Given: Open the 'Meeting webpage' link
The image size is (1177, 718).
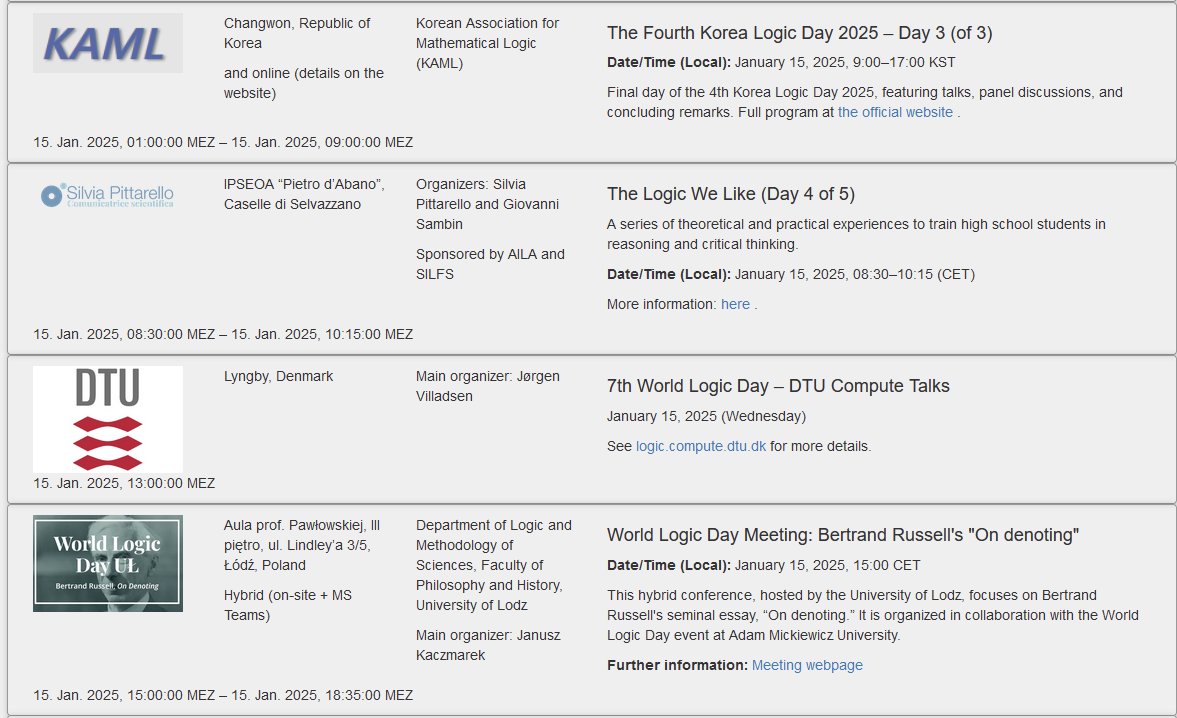Looking at the screenshot, I should [807, 665].
